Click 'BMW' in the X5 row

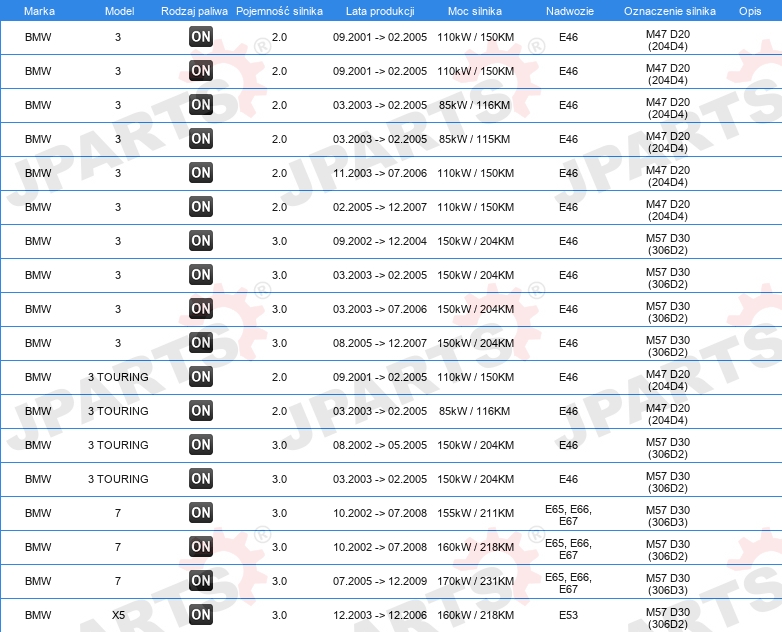pyautogui.click(x=38, y=615)
